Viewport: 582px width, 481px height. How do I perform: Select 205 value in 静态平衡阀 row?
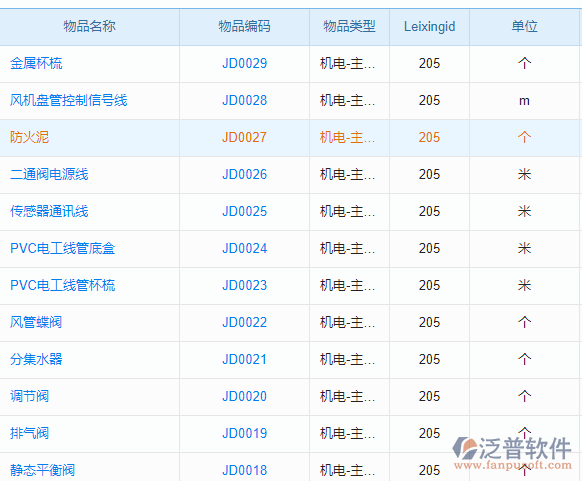pyautogui.click(x=429, y=470)
